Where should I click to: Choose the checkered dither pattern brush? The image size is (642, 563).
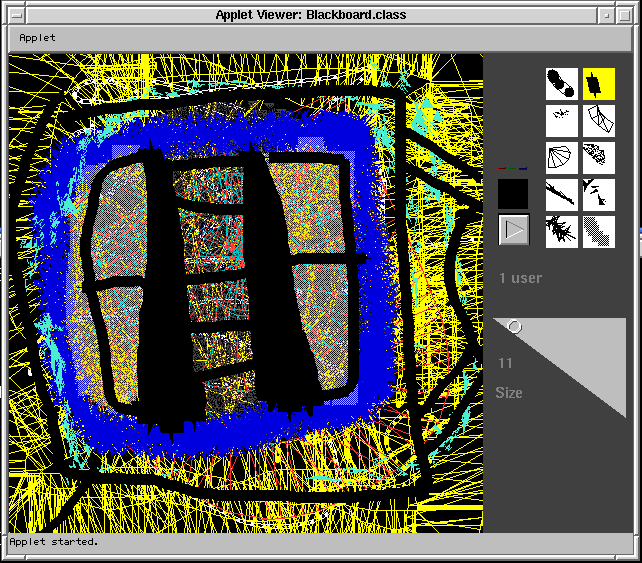click(x=599, y=232)
